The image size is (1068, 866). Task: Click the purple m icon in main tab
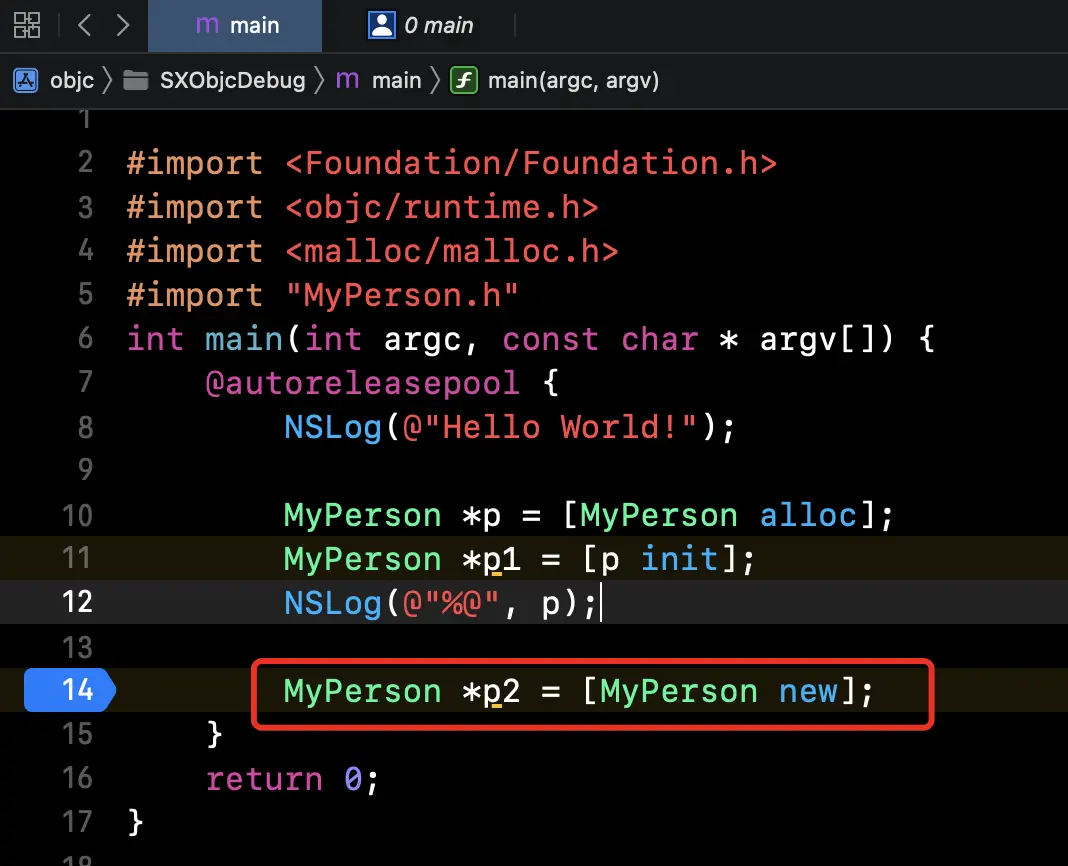tap(208, 25)
